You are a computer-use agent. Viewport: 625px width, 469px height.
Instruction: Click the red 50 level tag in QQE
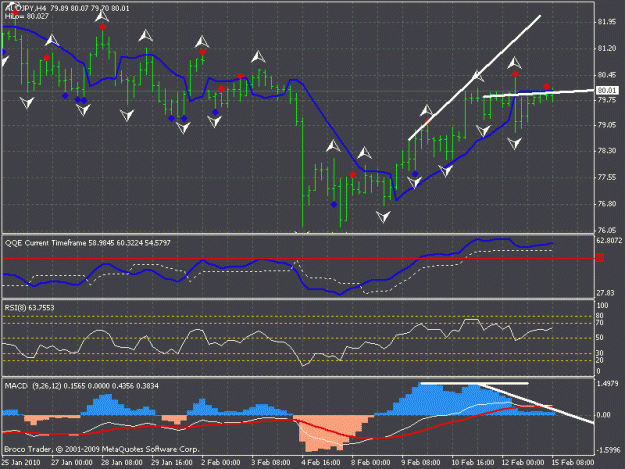pos(600,258)
